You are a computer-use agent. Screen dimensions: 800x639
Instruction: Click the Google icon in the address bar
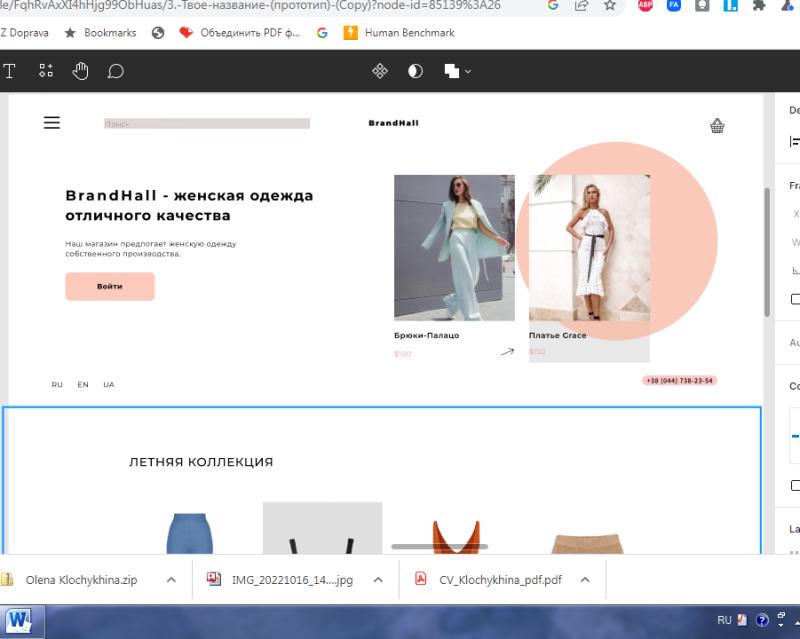pos(553,6)
